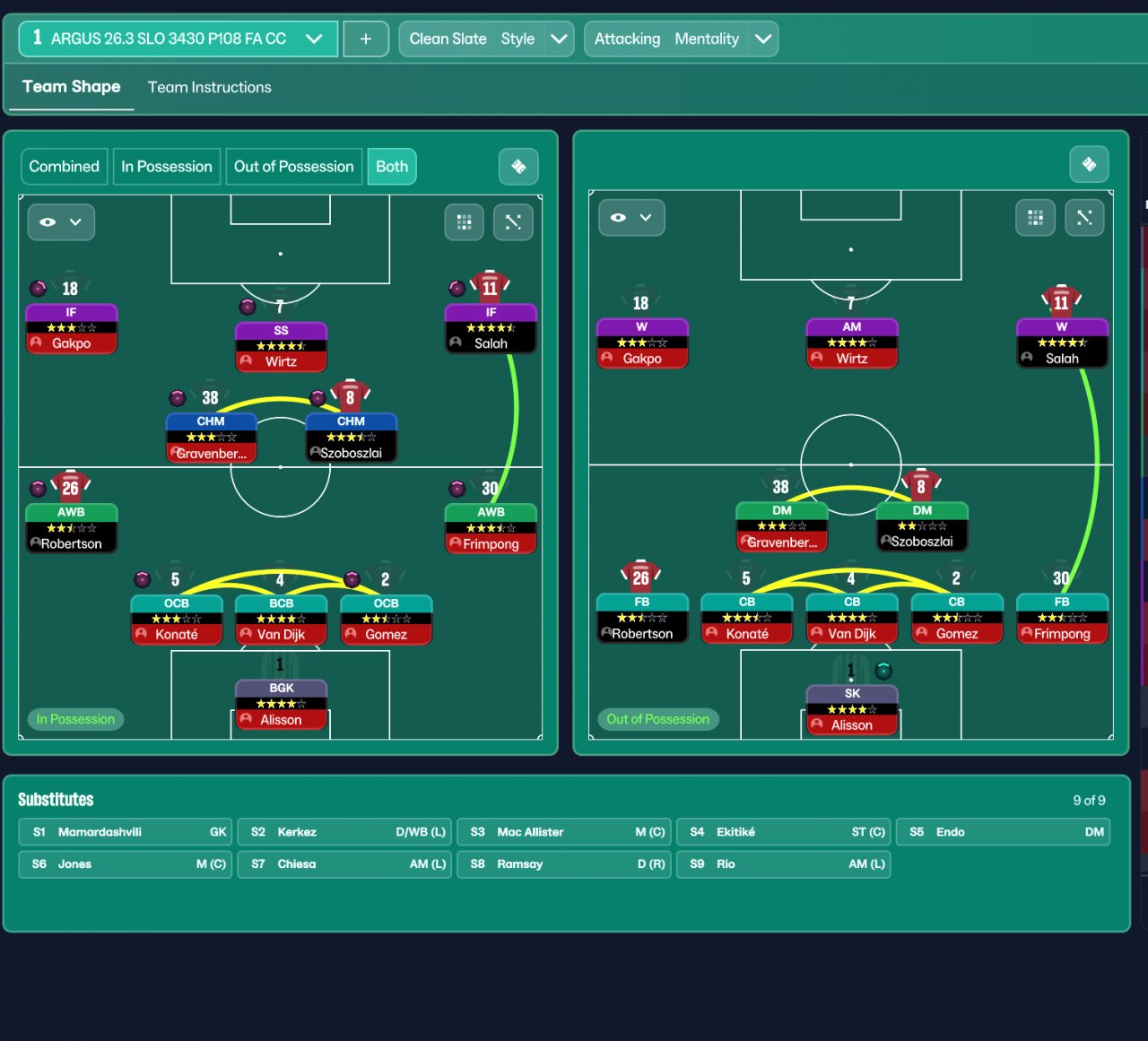Open the Clean Slate Style dropdown
The image size is (1148, 1041).
(x=486, y=39)
